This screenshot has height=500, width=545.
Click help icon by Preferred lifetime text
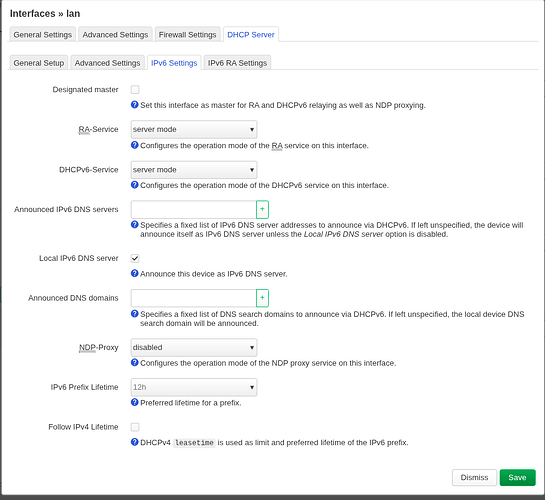point(135,402)
